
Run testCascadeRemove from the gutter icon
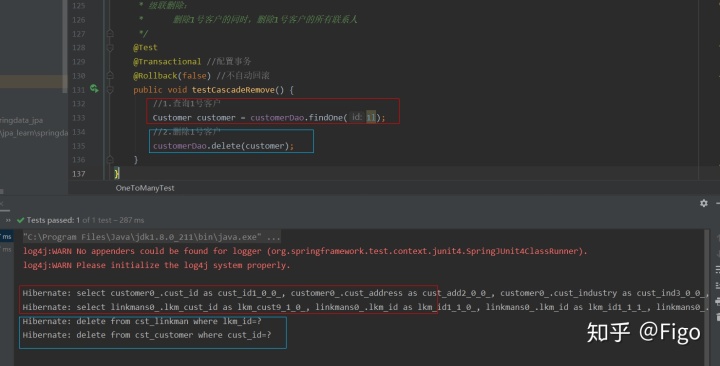[x=94, y=88]
